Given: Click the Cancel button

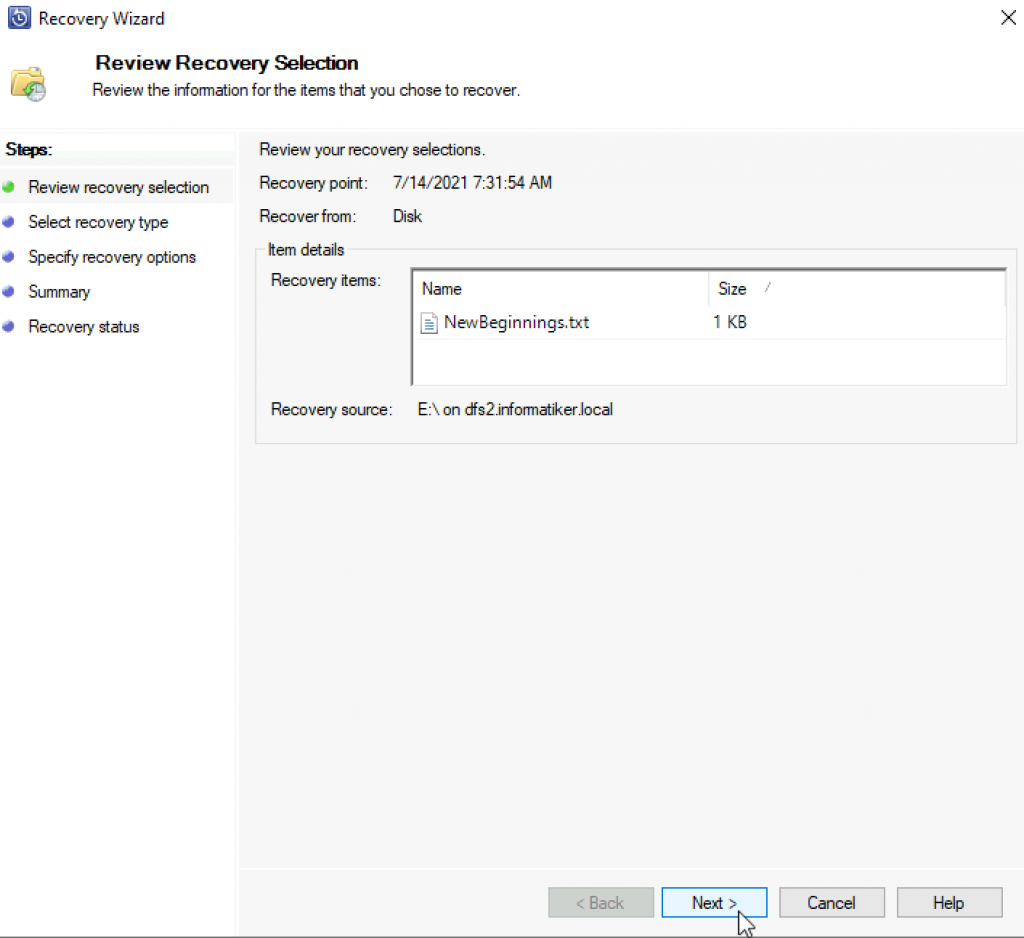Looking at the screenshot, I should [x=831, y=902].
